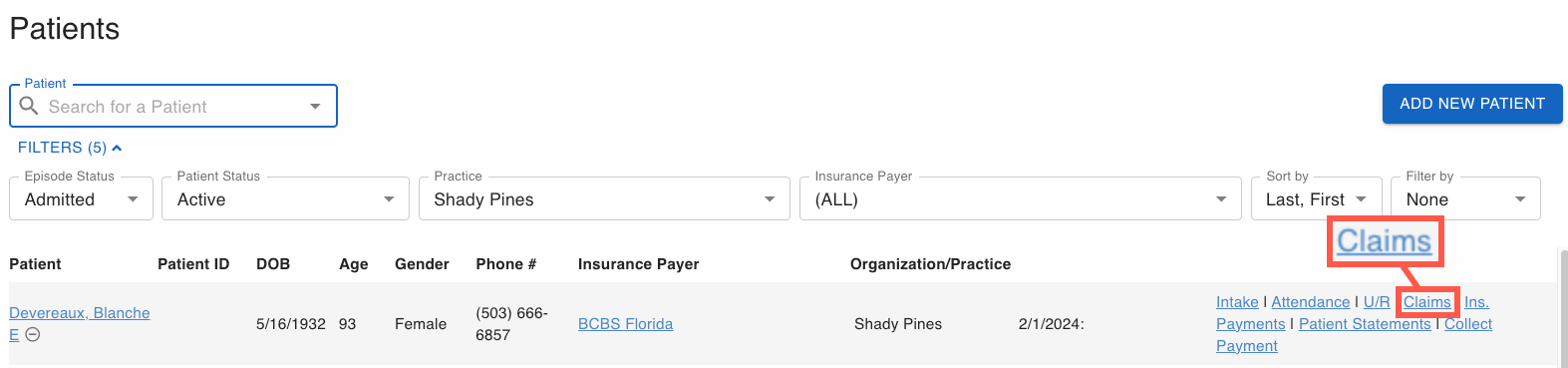The height and width of the screenshot is (368, 1568).
Task: Click the Patient search dropdown arrow
Action: click(315, 106)
